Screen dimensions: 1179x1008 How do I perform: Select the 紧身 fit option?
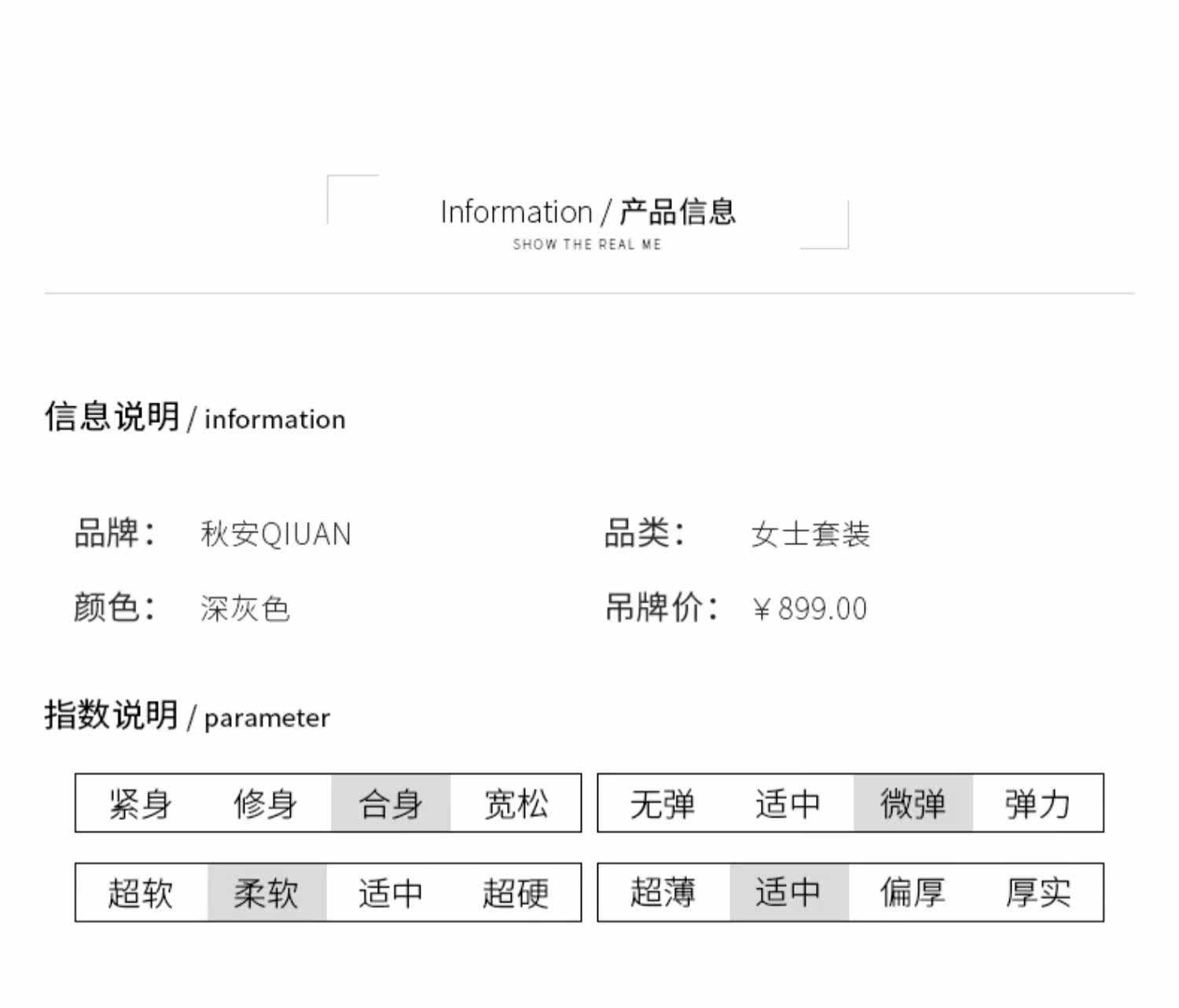pyautogui.click(x=140, y=804)
